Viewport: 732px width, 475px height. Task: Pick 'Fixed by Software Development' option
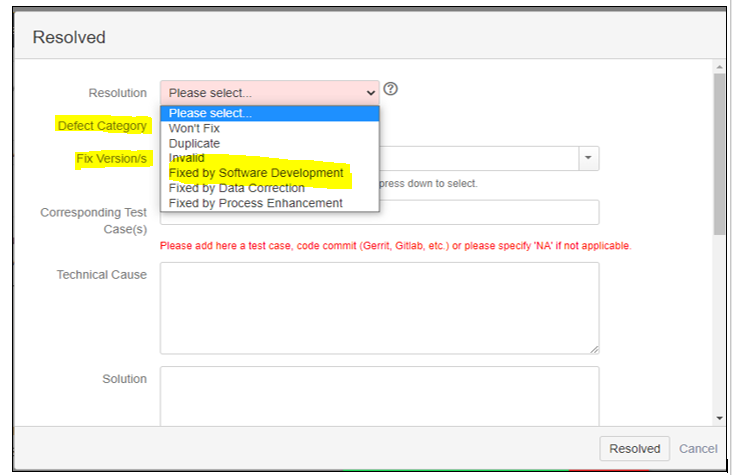[x=269, y=173]
